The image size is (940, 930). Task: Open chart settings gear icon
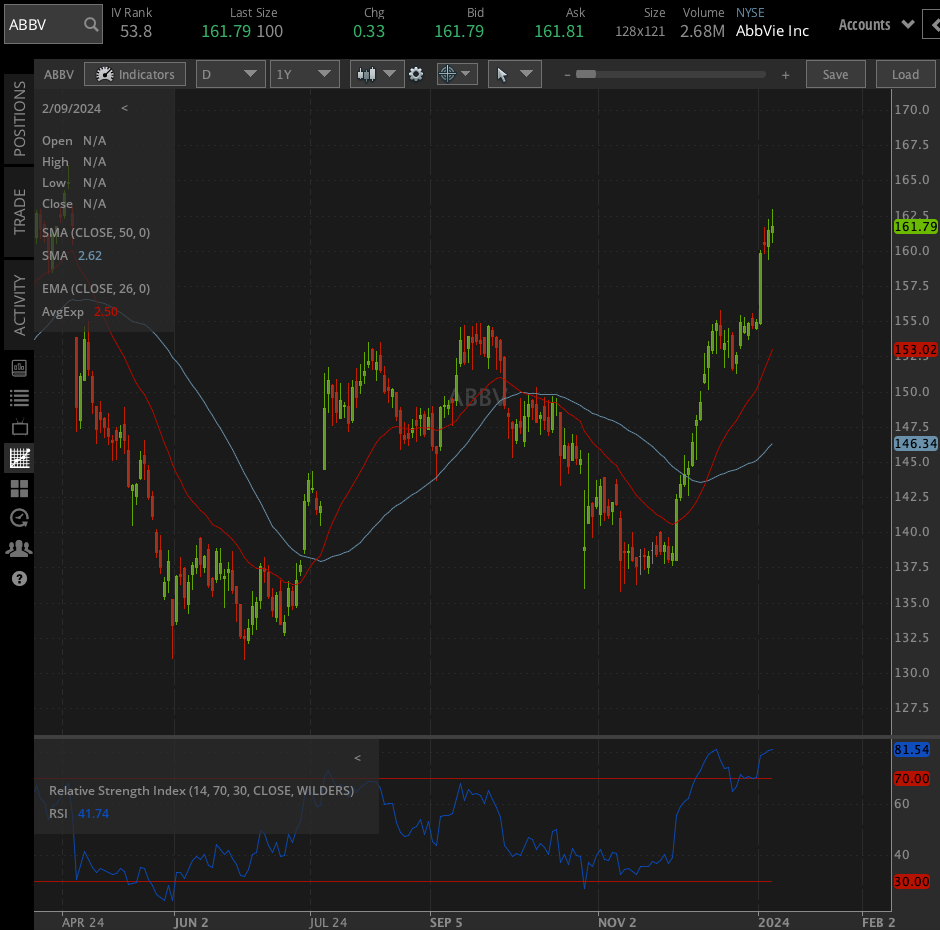[417, 74]
